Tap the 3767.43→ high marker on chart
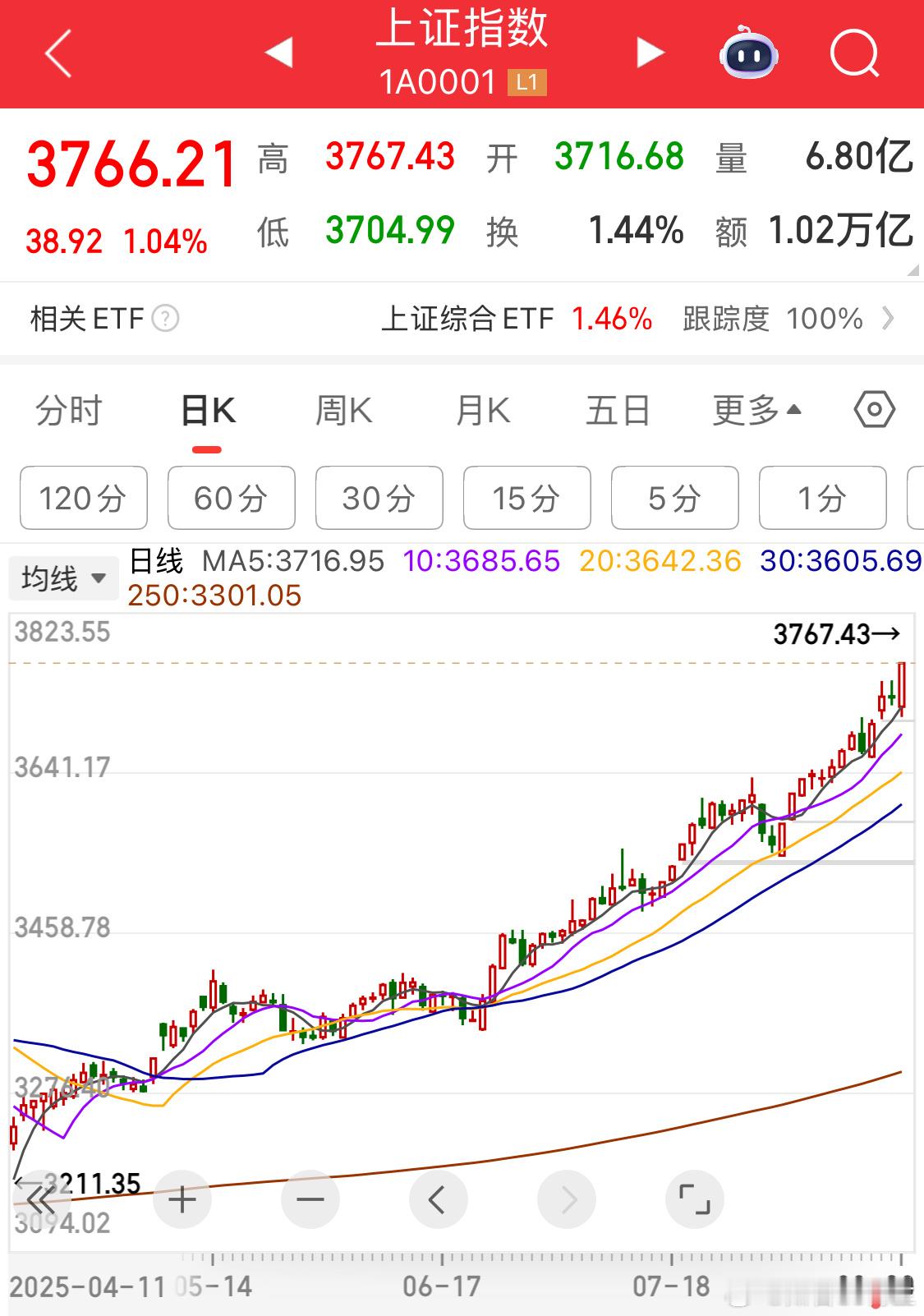 (837, 633)
